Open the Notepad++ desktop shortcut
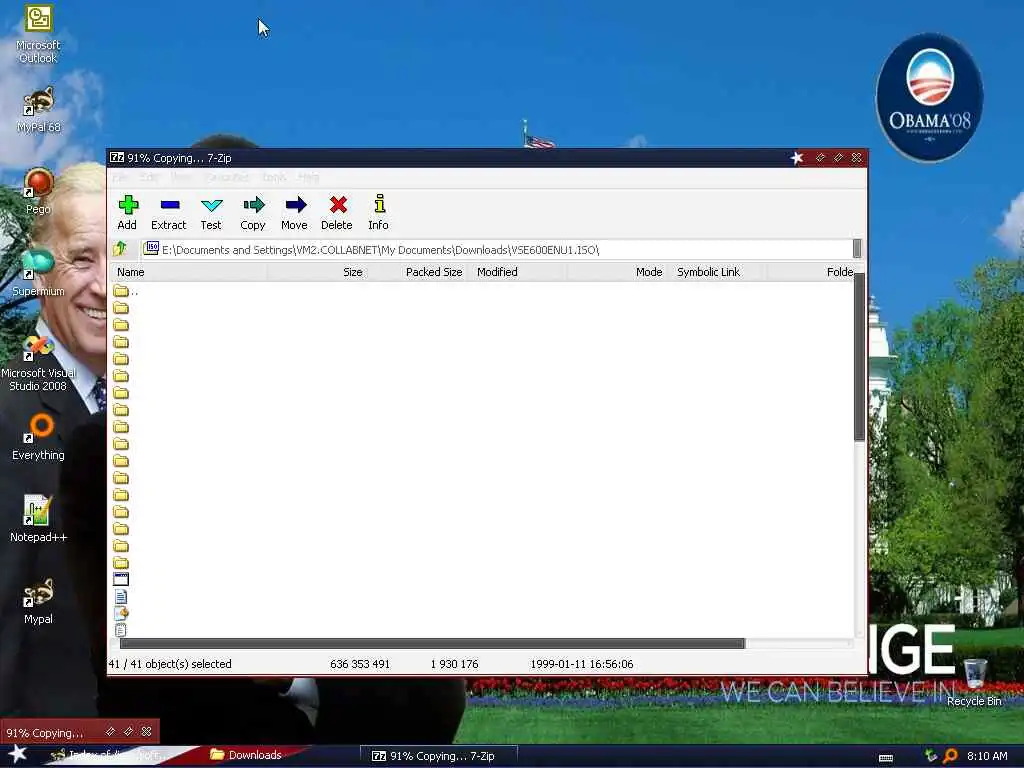 [x=38, y=519]
